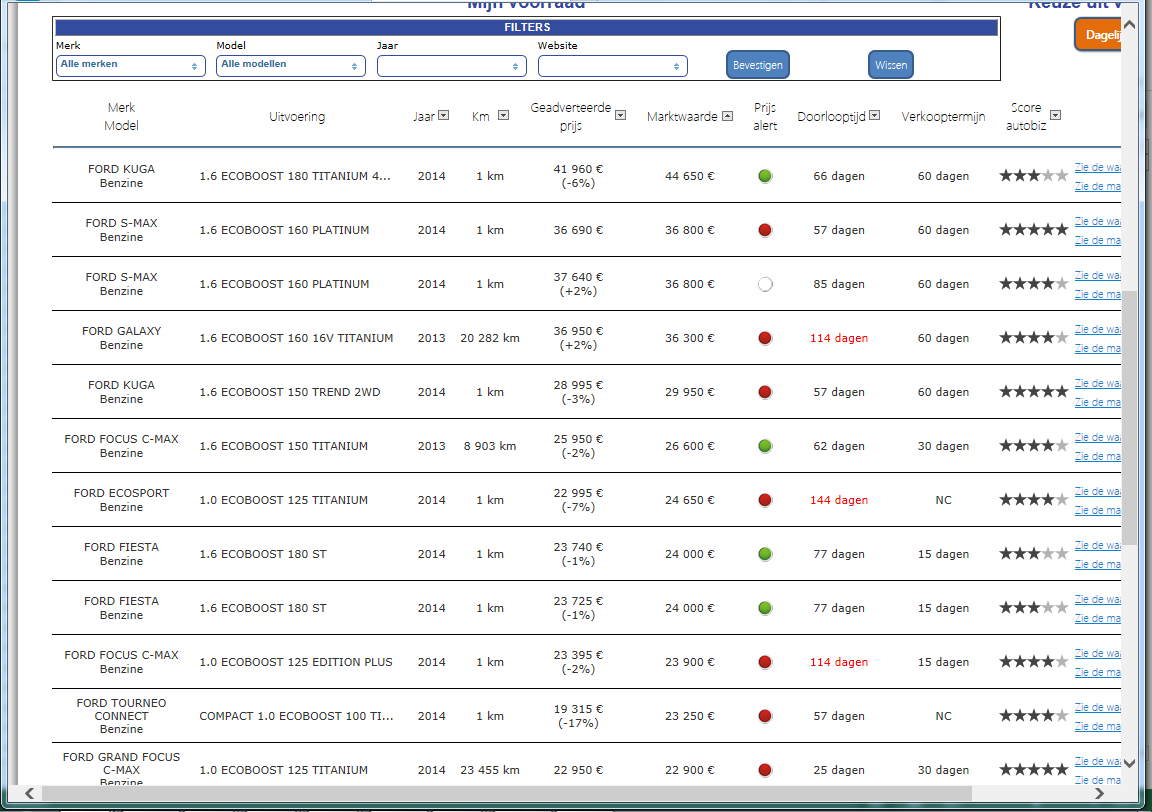Click the Km column sort arrow
This screenshot has height=812, width=1152.
point(504,116)
